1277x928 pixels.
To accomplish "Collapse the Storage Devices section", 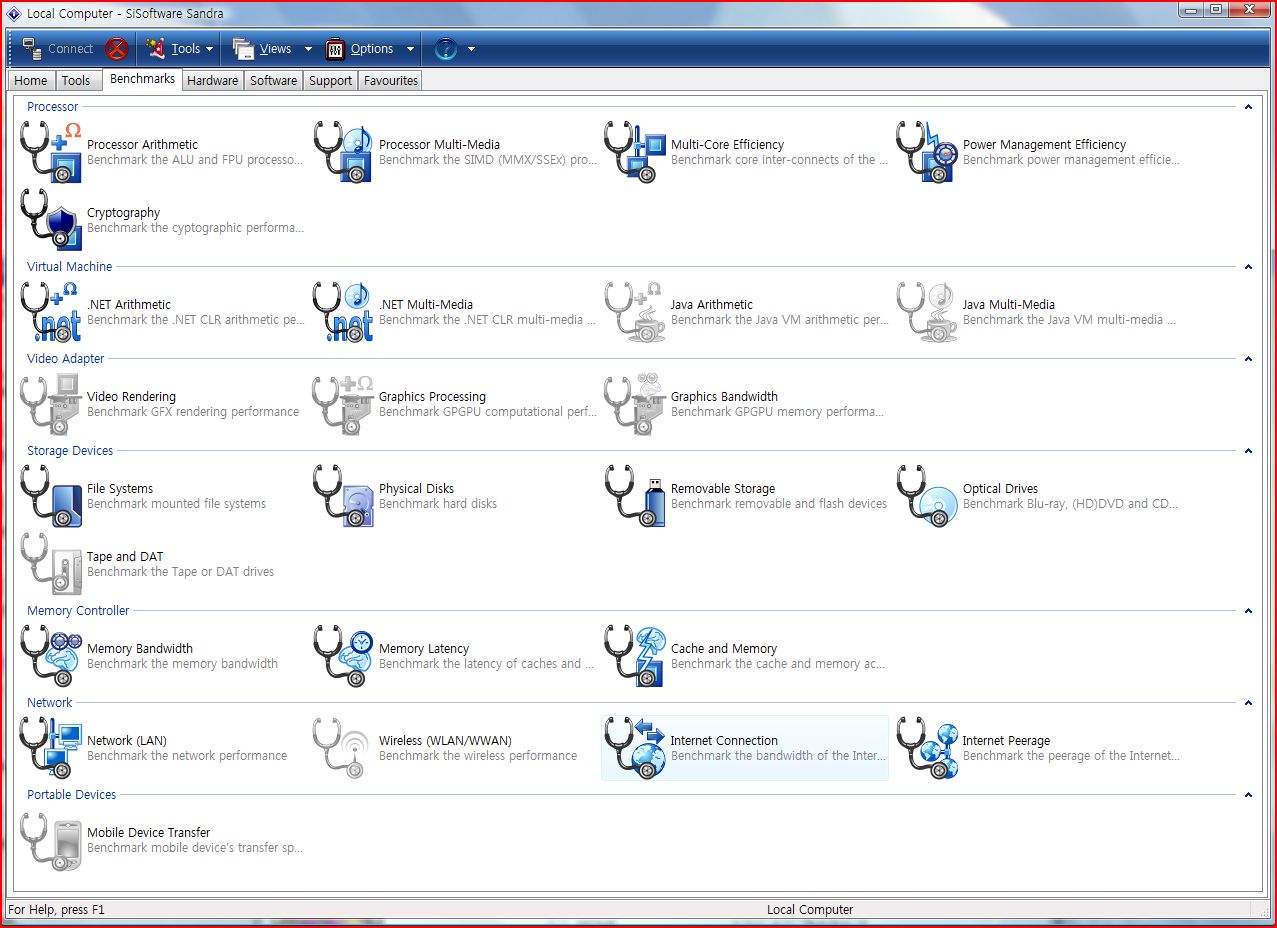I will click(1248, 451).
